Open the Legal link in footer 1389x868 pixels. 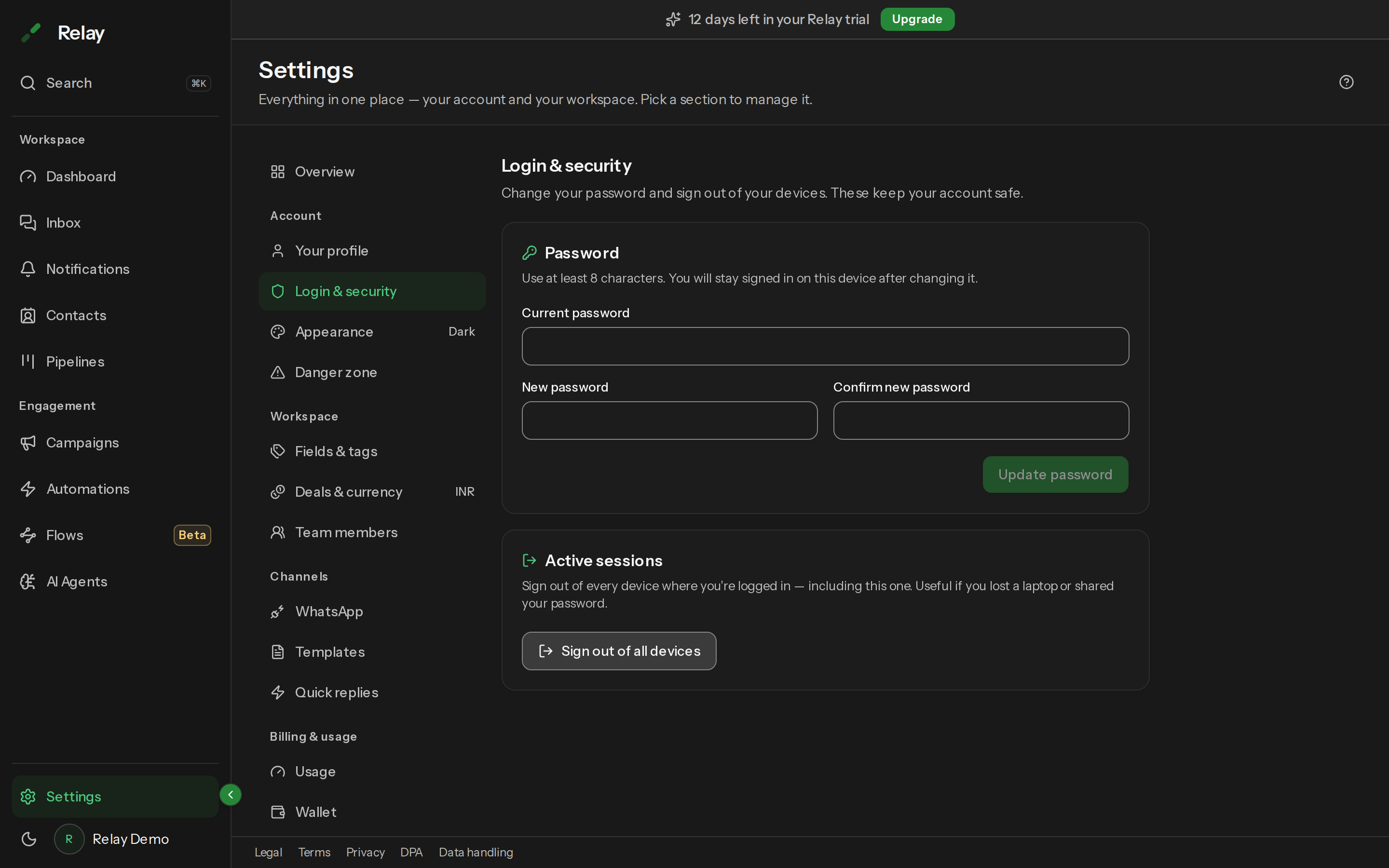click(x=268, y=852)
